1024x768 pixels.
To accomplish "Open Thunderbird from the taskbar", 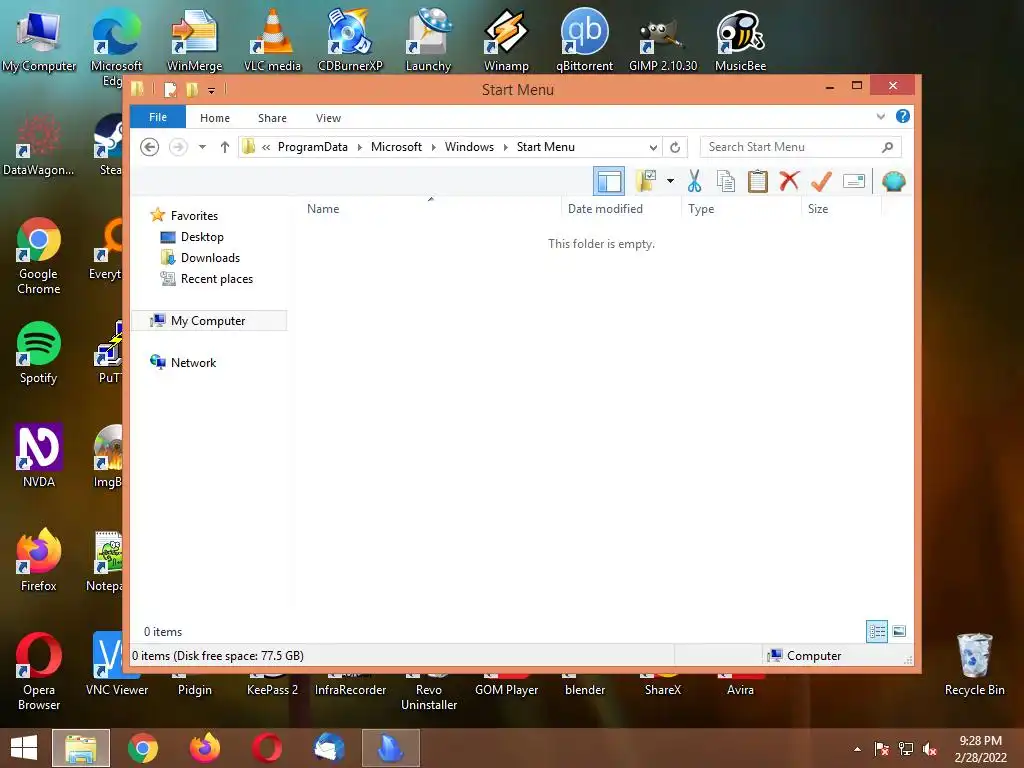I will click(x=328, y=748).
